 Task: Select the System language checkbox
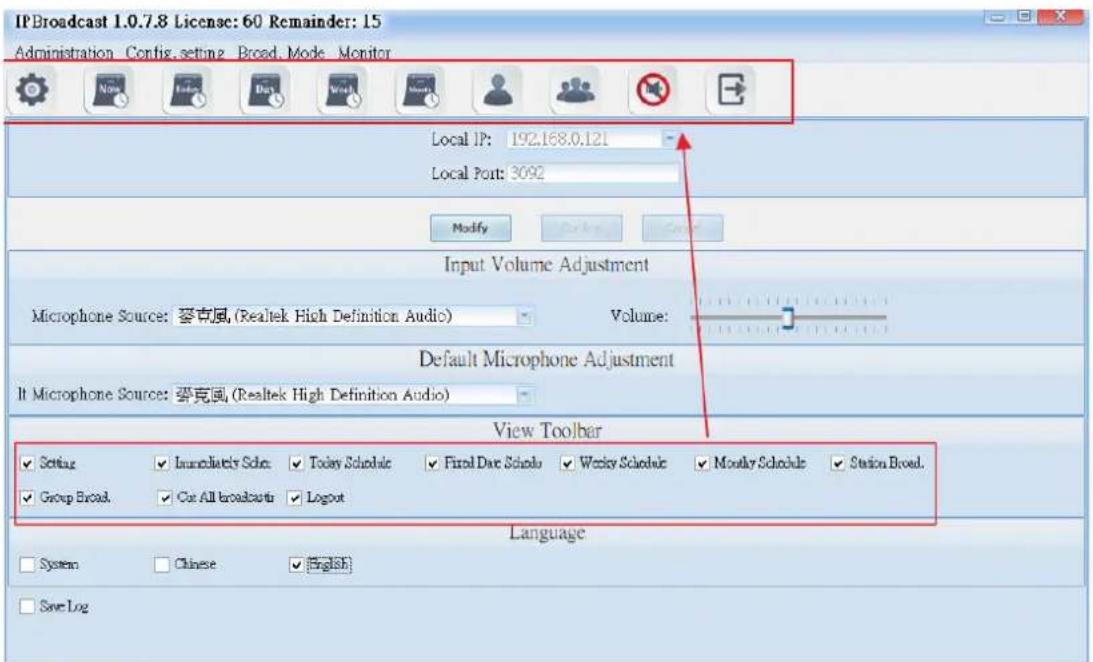27,564
